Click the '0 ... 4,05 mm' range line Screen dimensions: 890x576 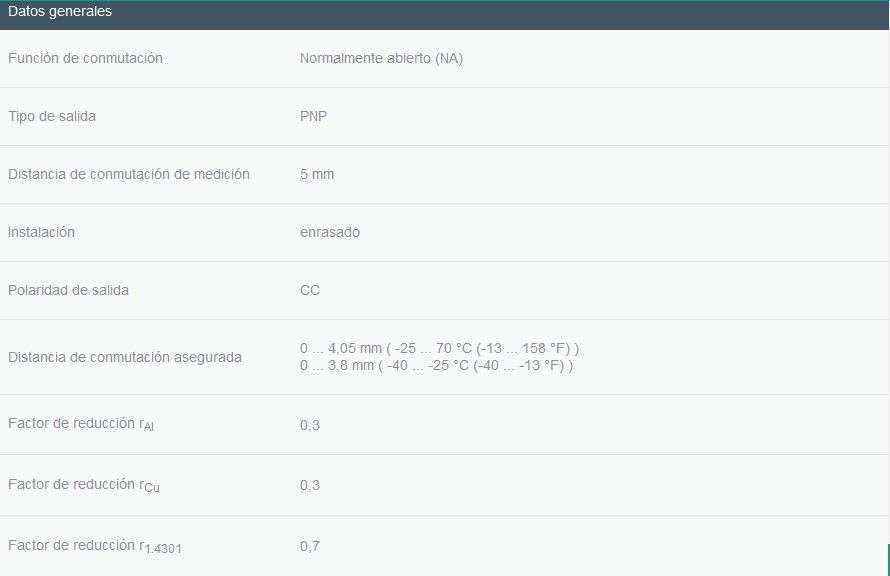tap(439, 348)
